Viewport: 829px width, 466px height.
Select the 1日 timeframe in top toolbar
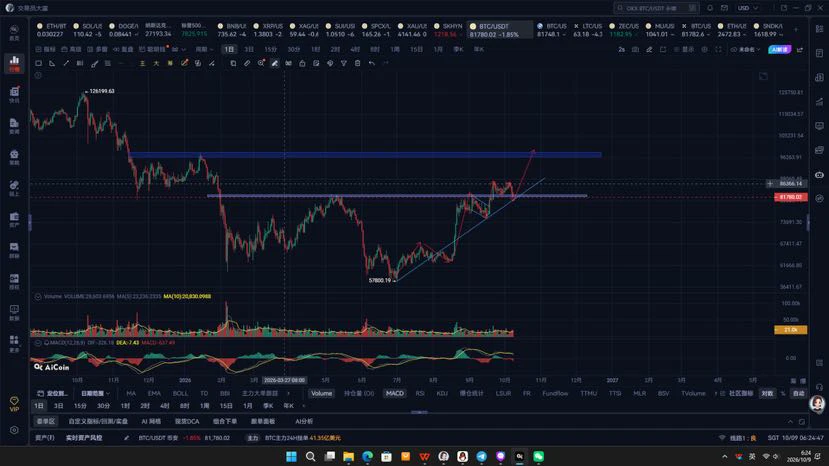(229, 49)
